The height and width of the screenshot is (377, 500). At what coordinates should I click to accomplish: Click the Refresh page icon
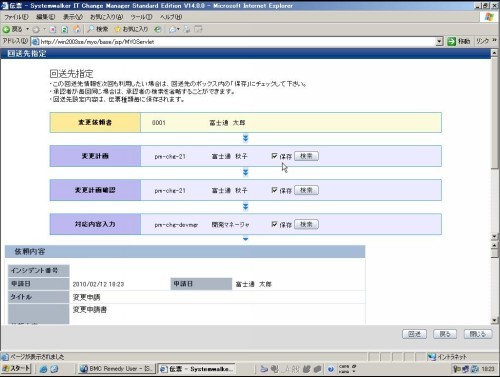coord(65,29)
